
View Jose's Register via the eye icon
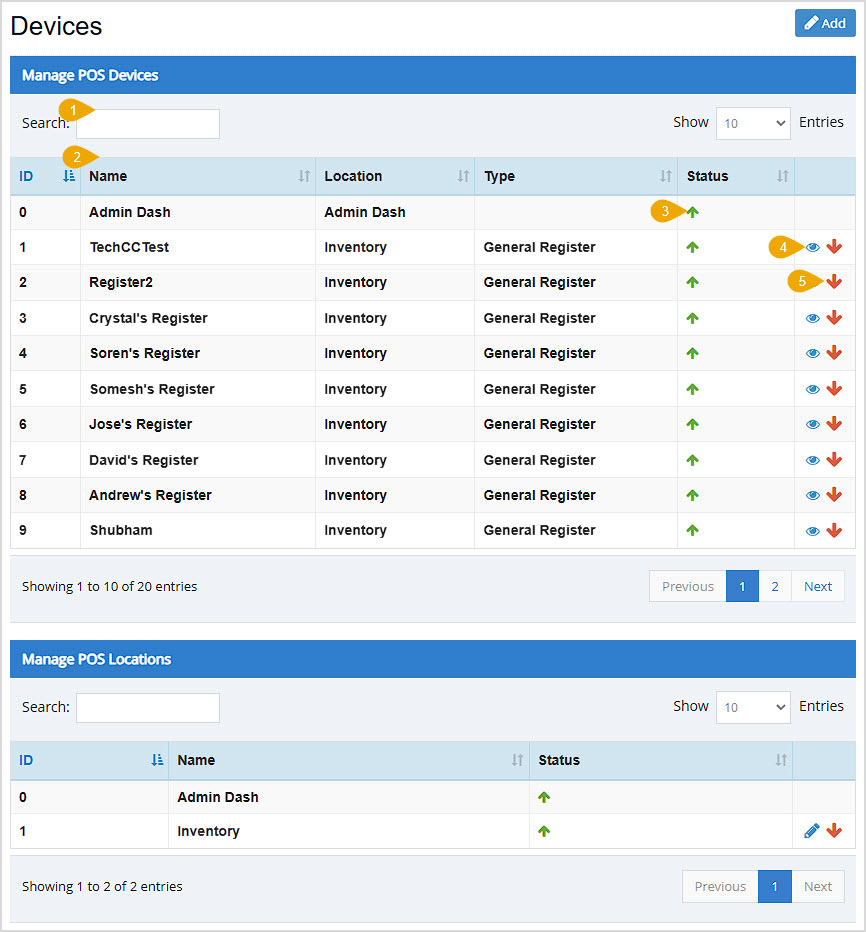(813, 423)
